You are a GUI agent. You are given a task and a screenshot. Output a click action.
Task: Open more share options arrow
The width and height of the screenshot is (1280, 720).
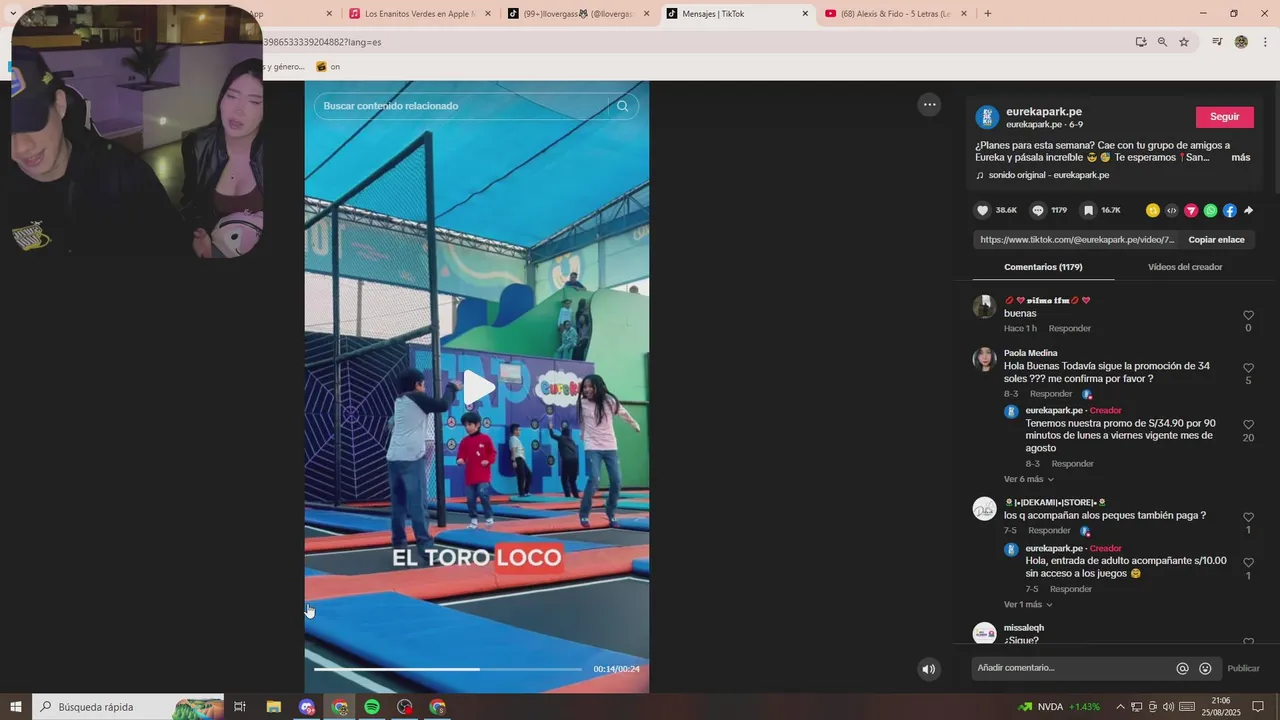pyautogui.click(x=1249, y=210)
